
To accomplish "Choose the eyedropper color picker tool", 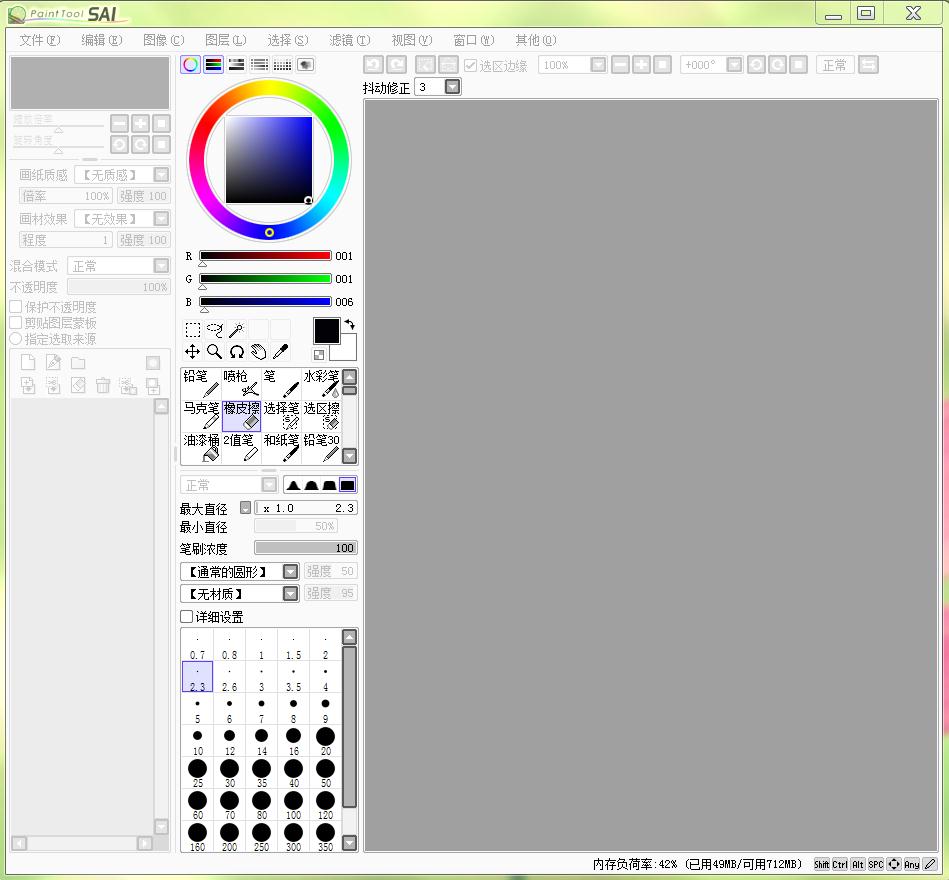I will click(x=281, y=352).
